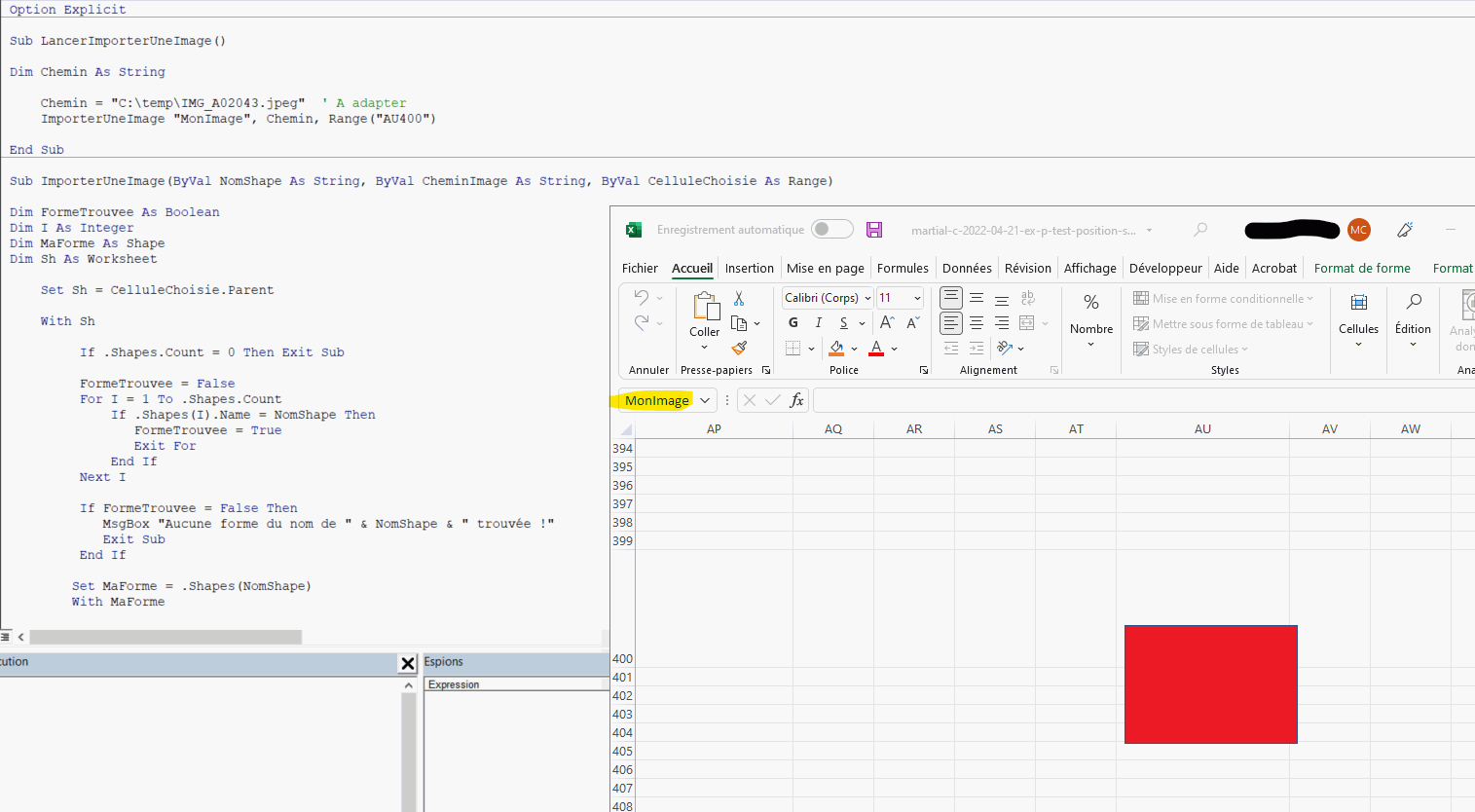Open the Développeur ribbon tab
Screen dimensions: 1475x812
click(x=1165, y=268)
